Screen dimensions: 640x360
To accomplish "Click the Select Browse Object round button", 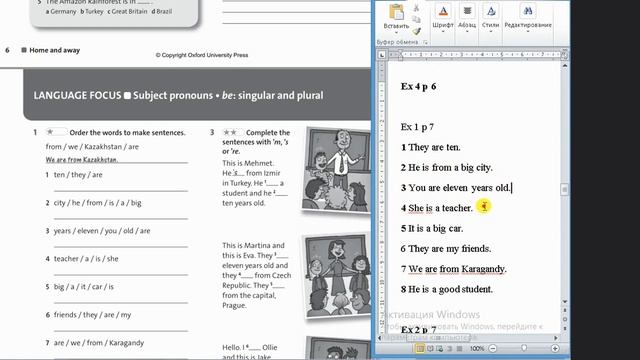I will [565, 320].
